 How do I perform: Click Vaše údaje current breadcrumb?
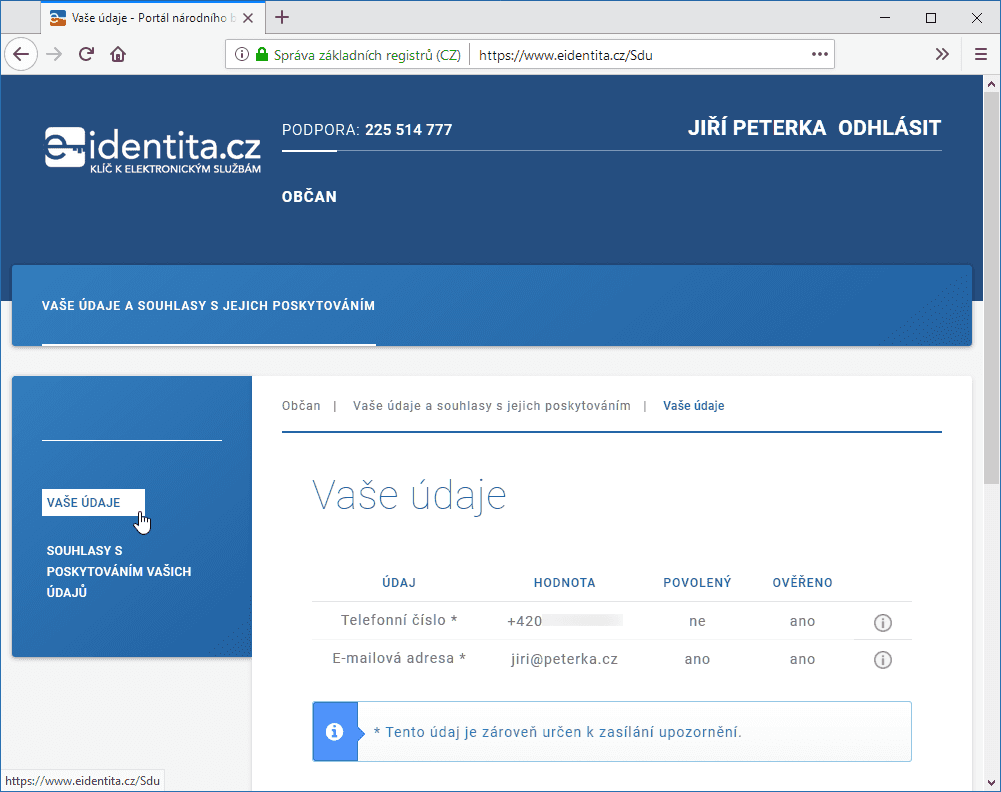[693, 406]
